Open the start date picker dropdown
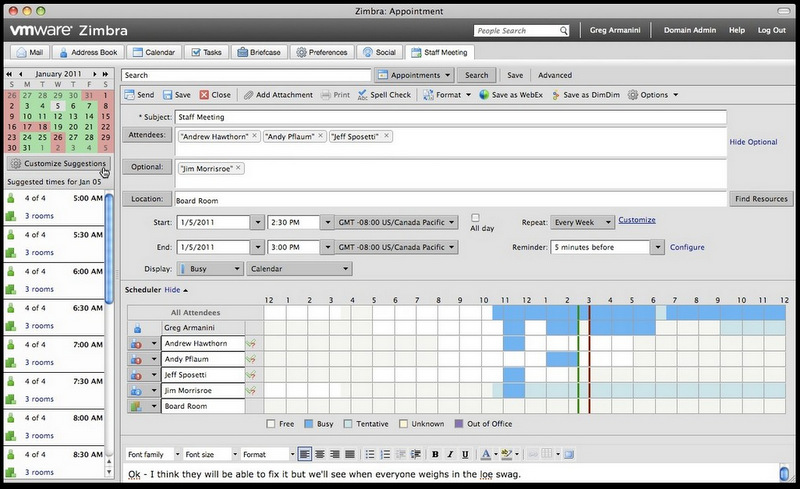This screenshot has height=489, width=800. (257, 223)
